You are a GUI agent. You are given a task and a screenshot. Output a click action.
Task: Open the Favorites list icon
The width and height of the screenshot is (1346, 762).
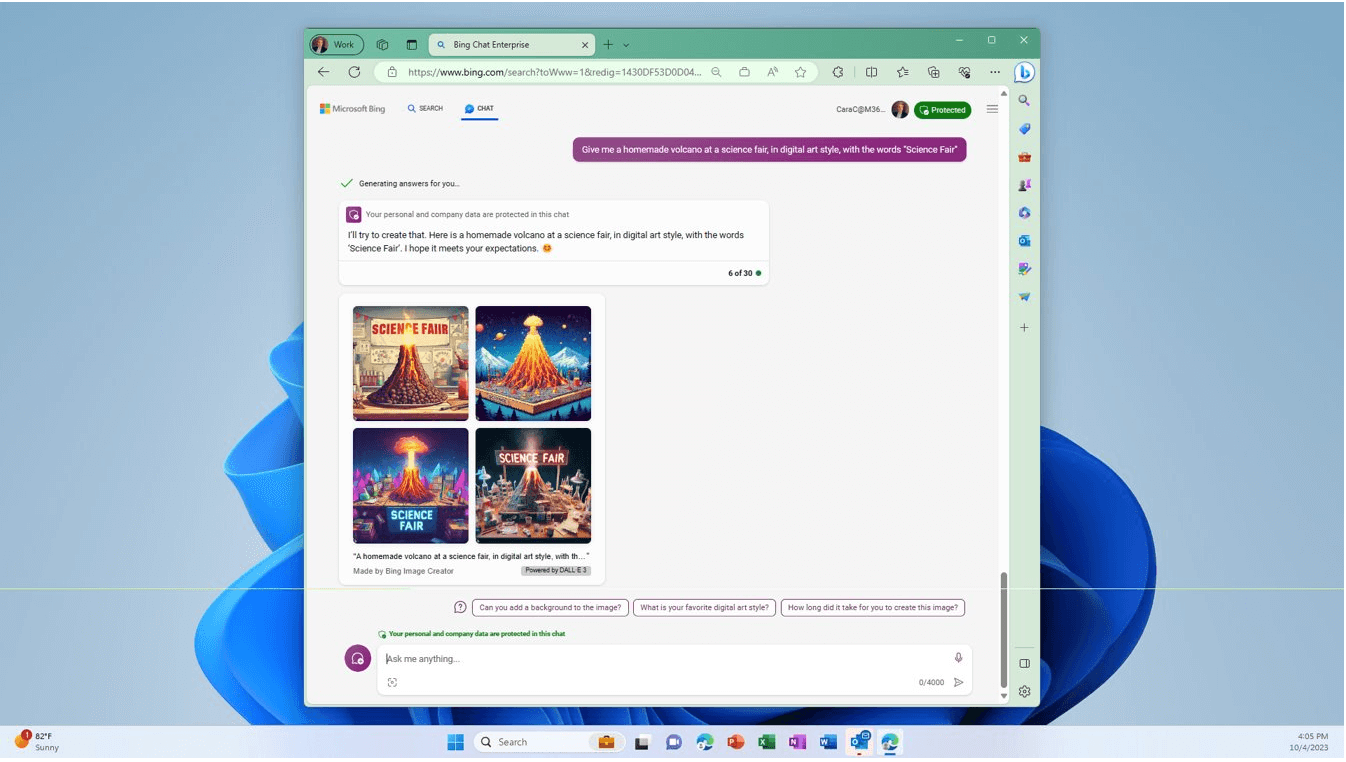coord(903,72)
